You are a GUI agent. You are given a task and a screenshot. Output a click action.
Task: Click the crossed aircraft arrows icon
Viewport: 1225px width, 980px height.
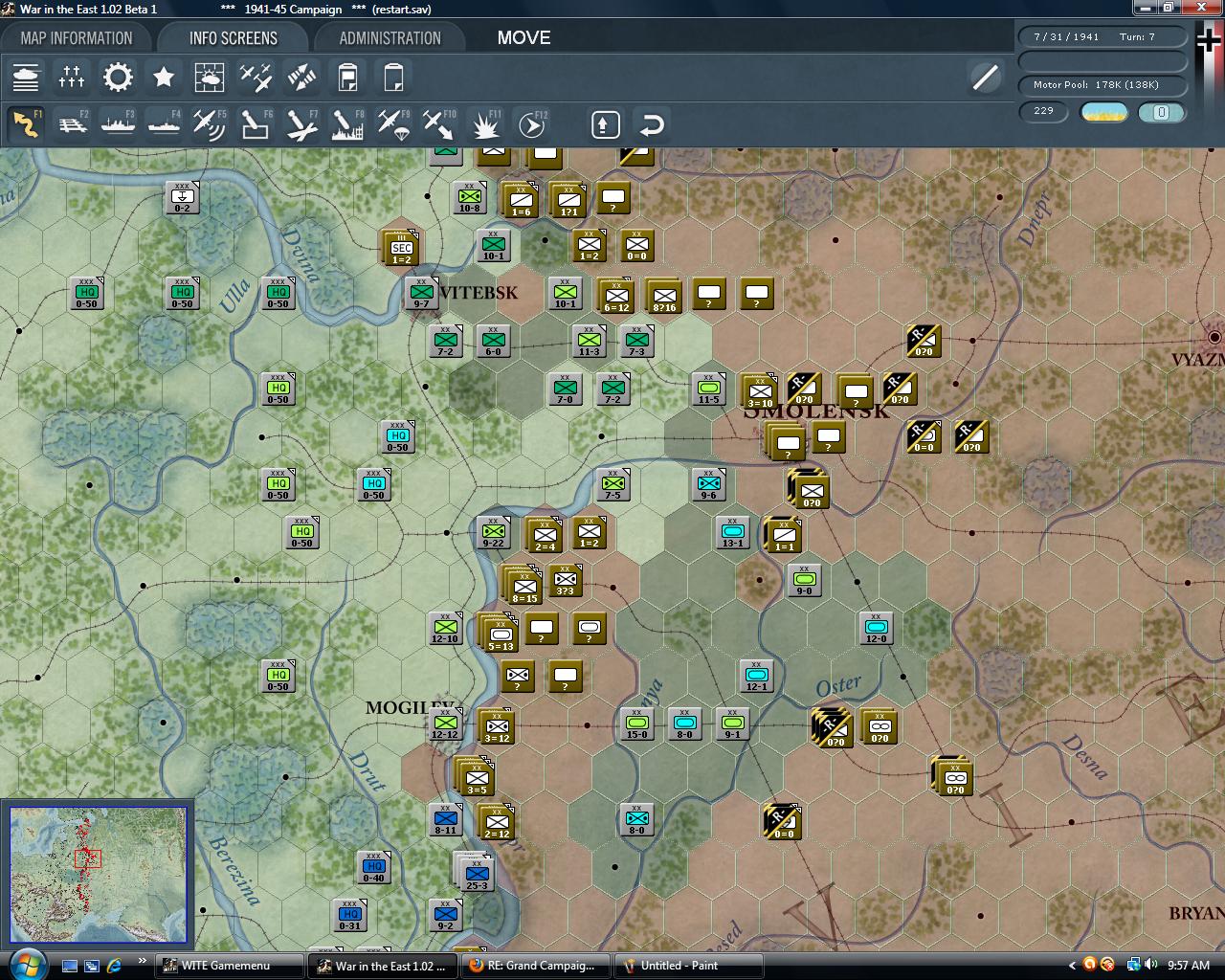[x=301, y=77]
